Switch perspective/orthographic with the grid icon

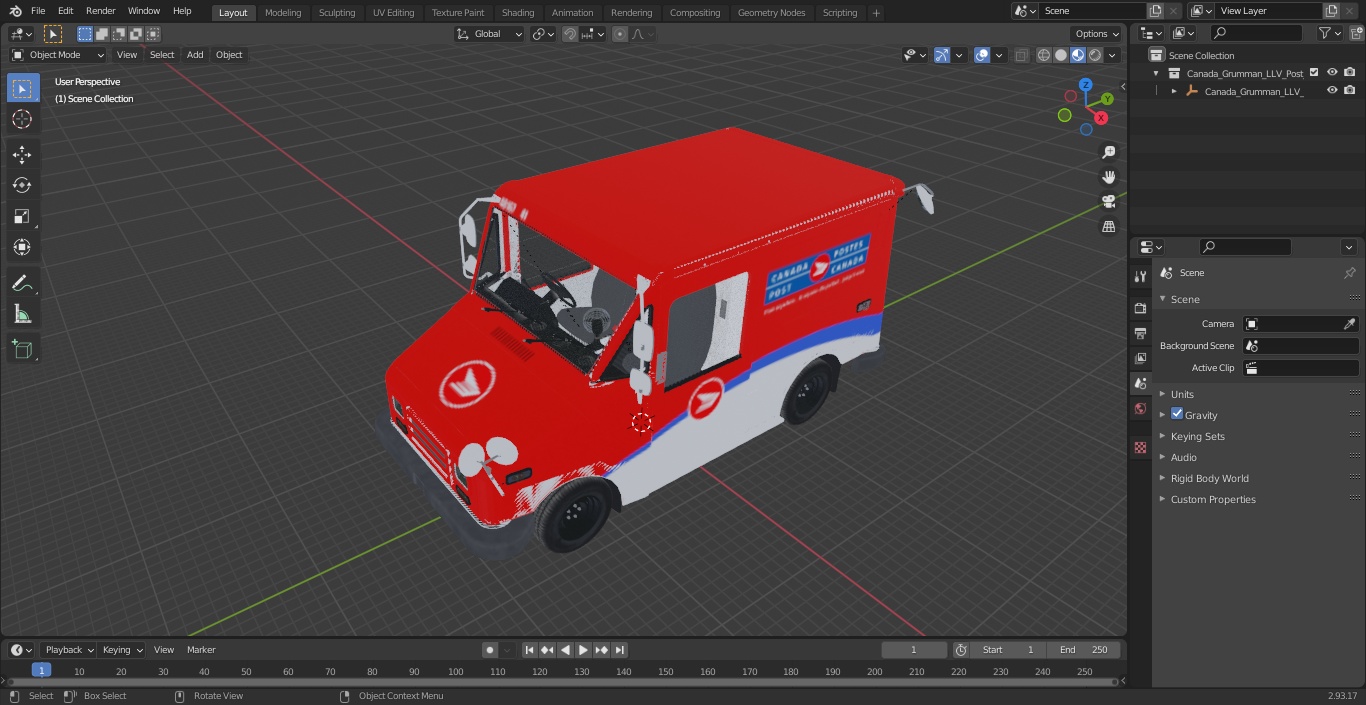click(1108, 227)
